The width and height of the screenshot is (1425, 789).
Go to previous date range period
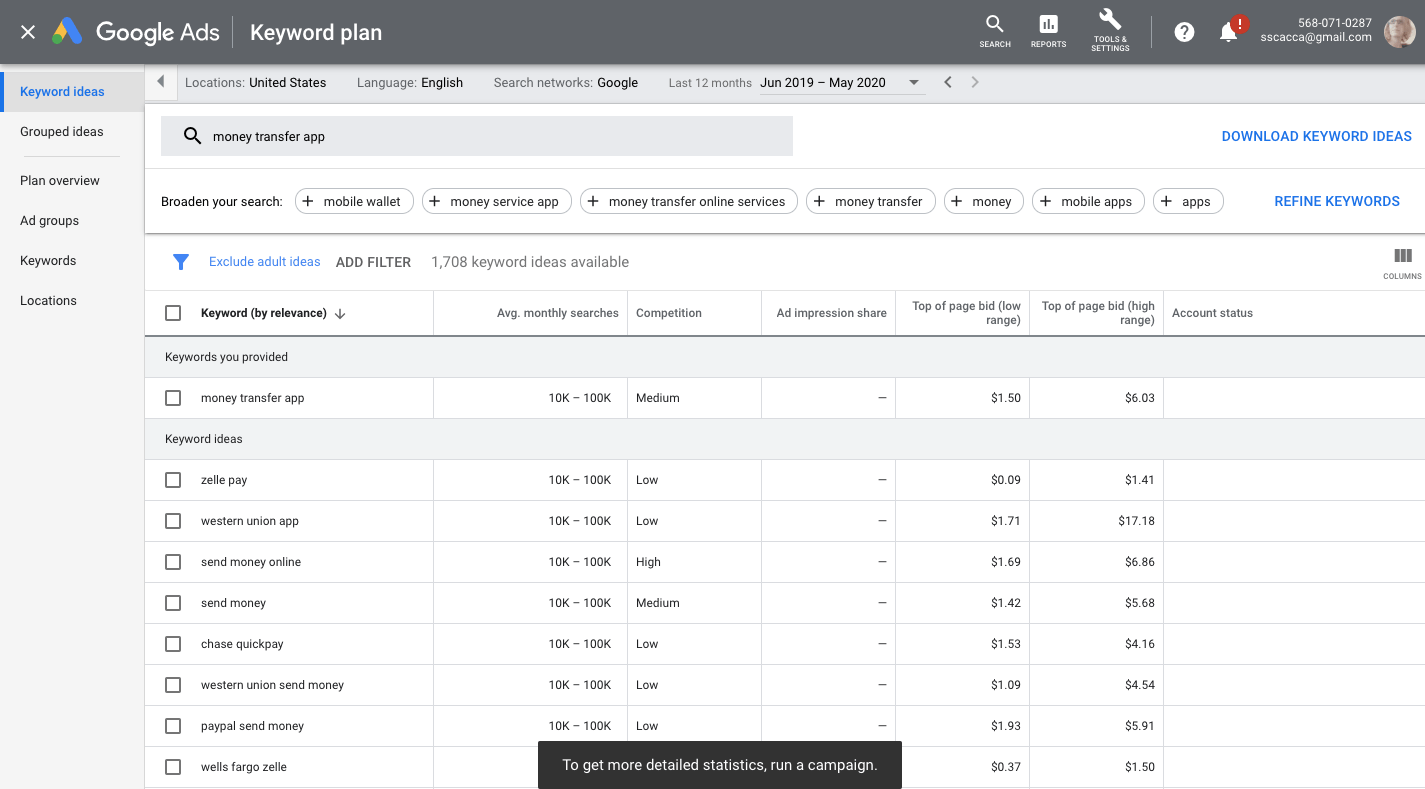point(948,83)
